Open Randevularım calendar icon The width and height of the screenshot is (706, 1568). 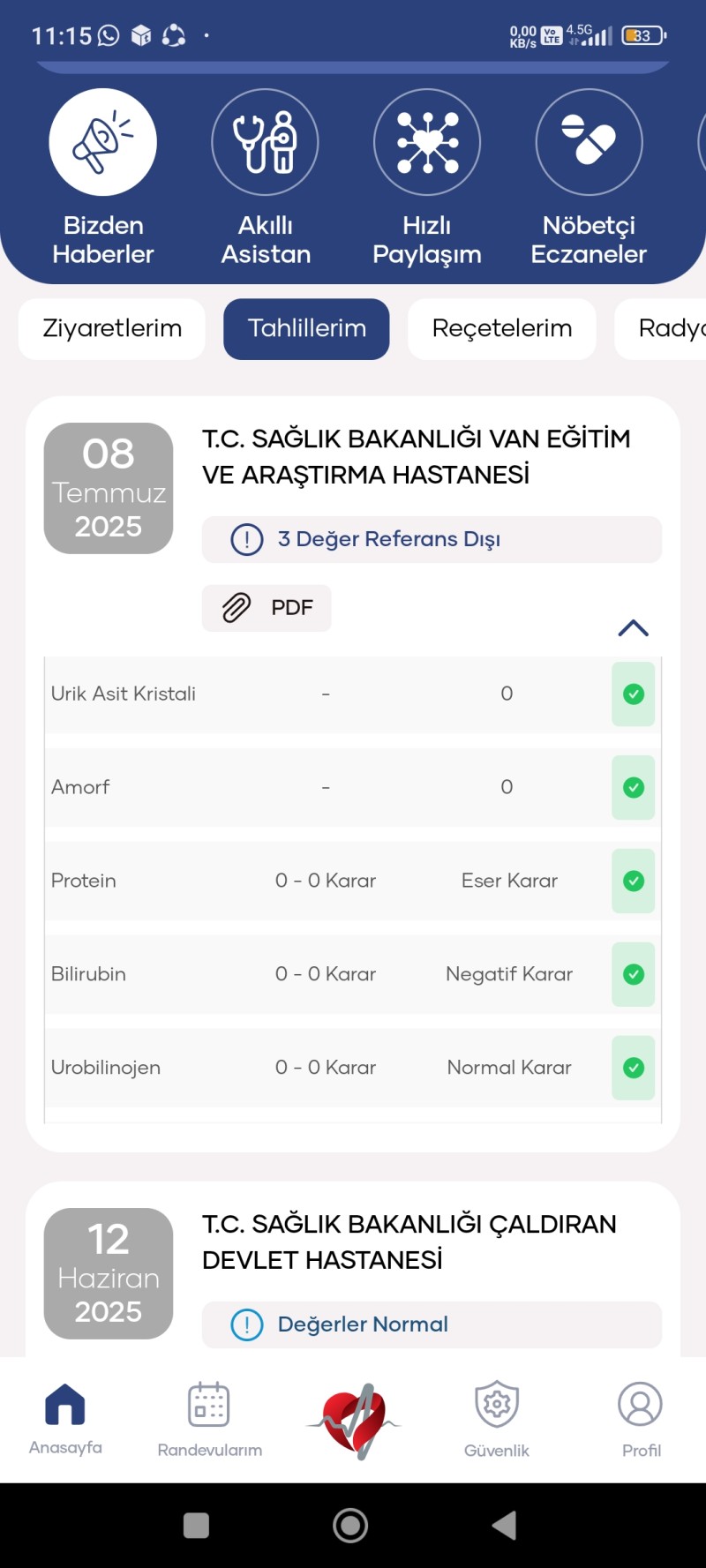coord(209,1404)
